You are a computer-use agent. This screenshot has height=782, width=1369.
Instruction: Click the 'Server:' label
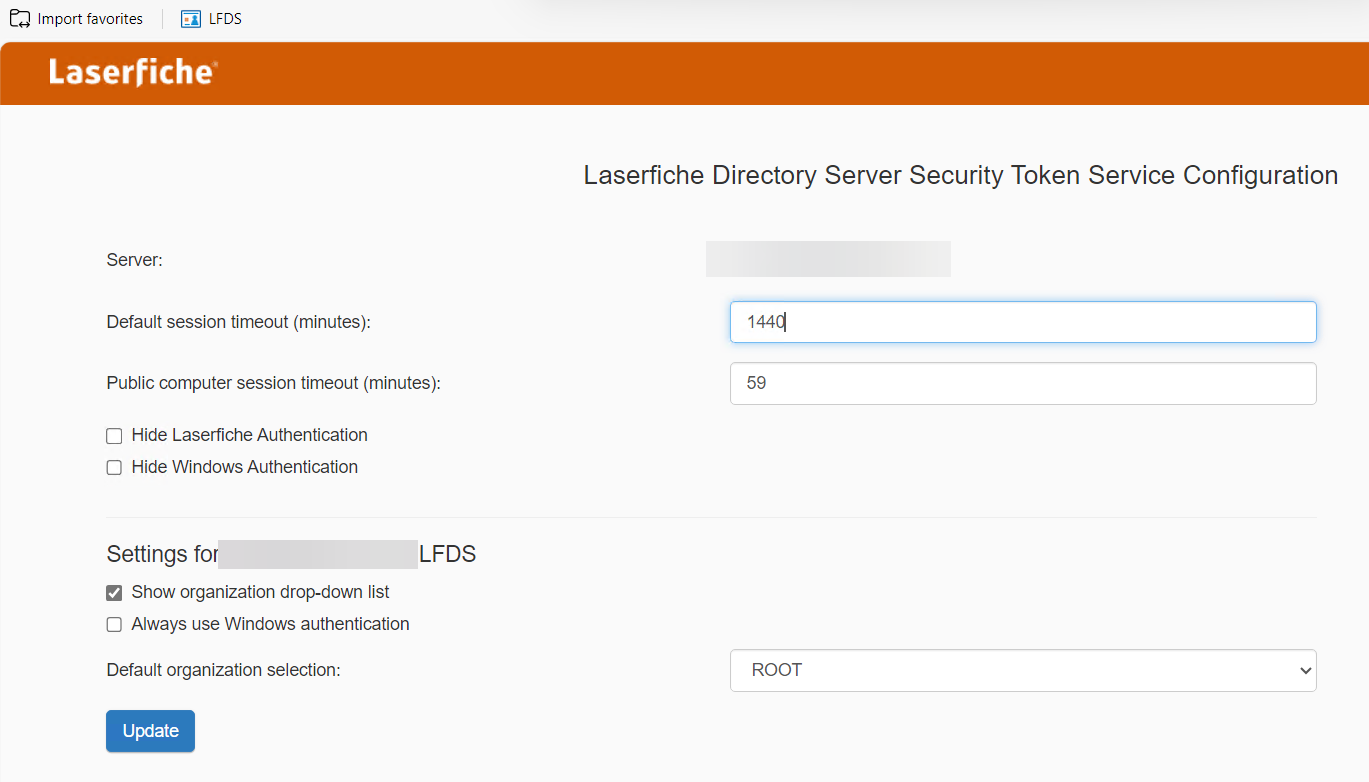pos(134,260)
